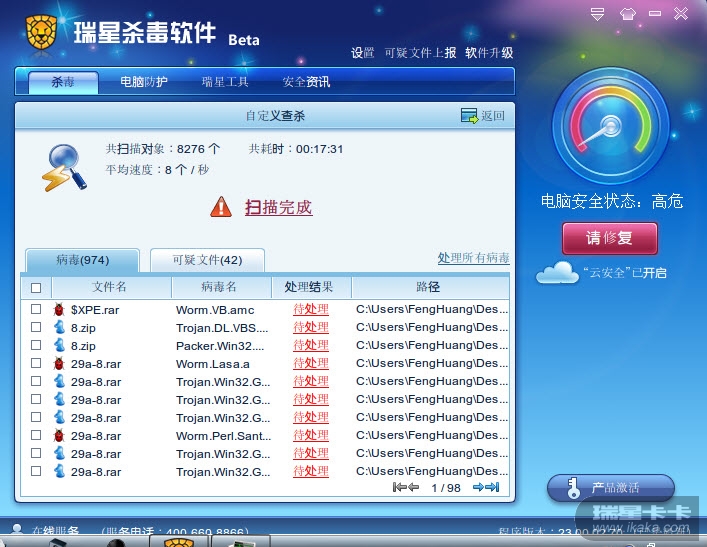
Task: Click the “云安全”已开启 status text
Action: pos(625,273)
